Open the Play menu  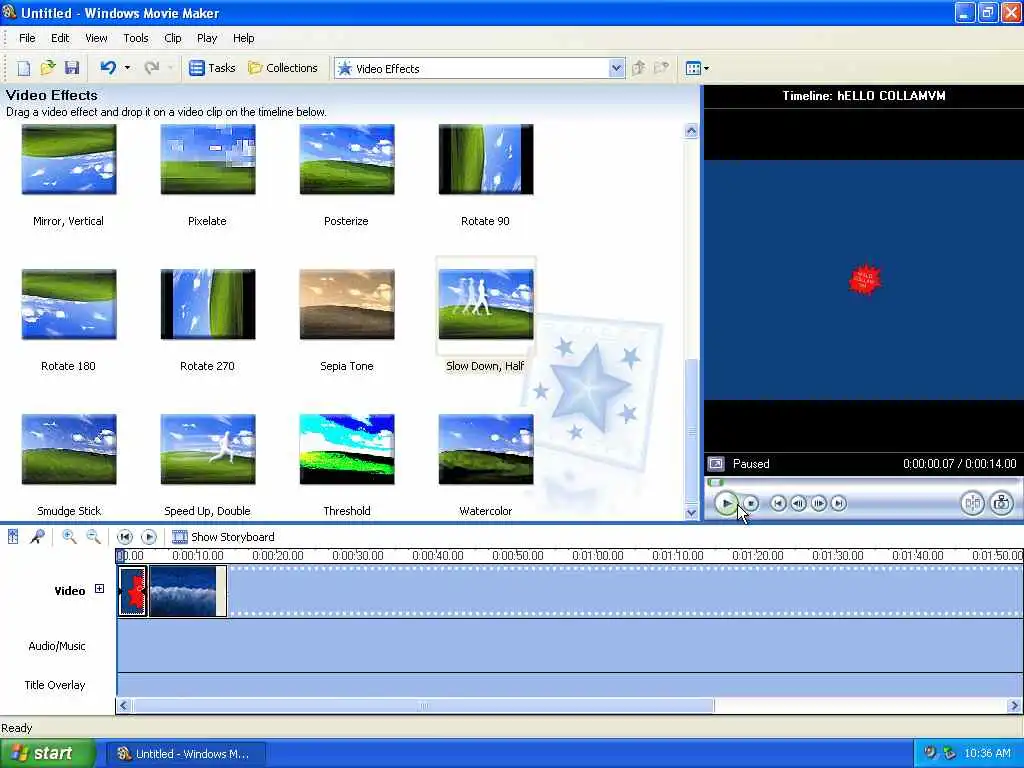click(x=207, y=38)
